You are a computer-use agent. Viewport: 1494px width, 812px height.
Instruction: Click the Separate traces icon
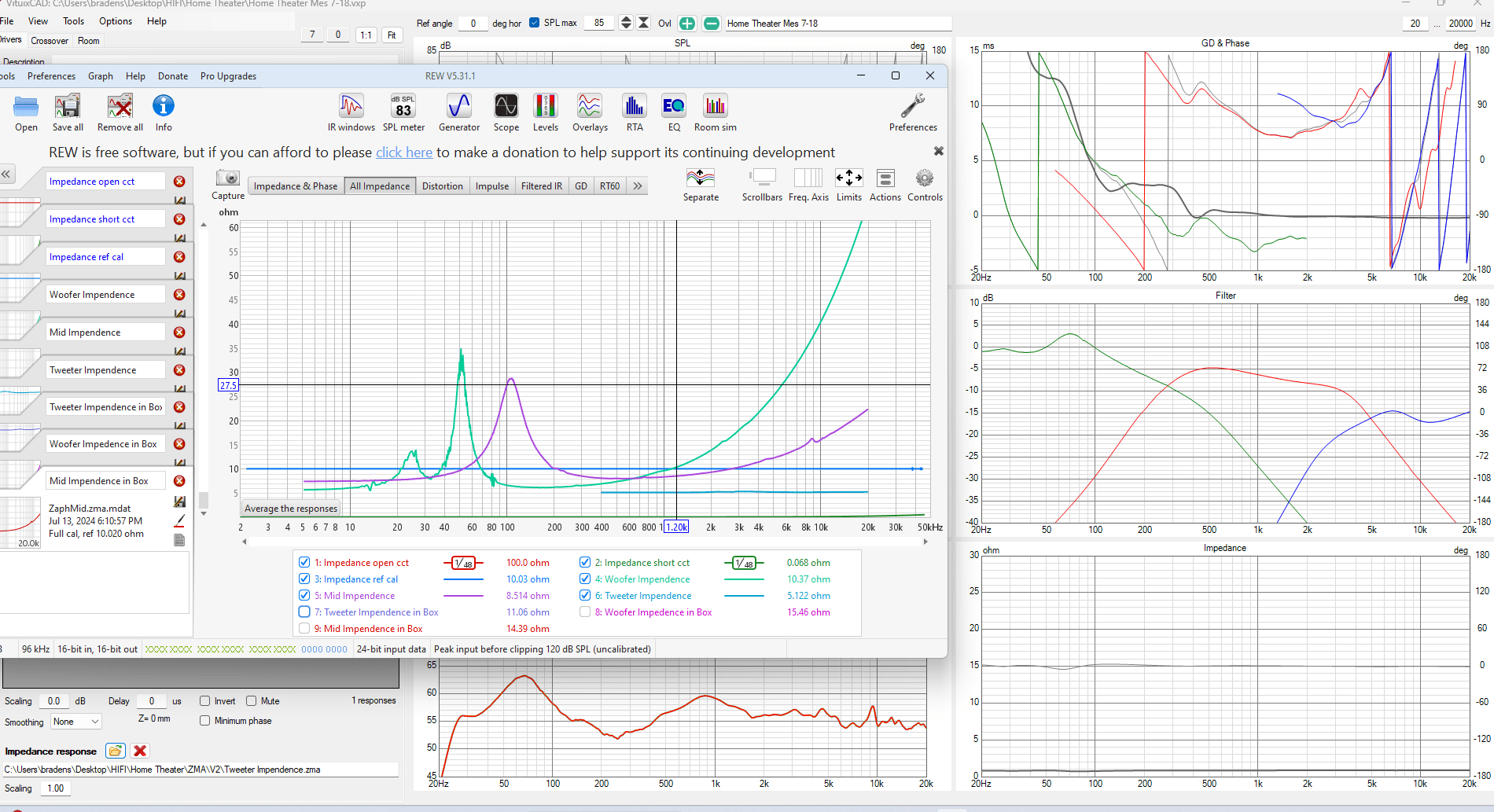click(701, 186)
